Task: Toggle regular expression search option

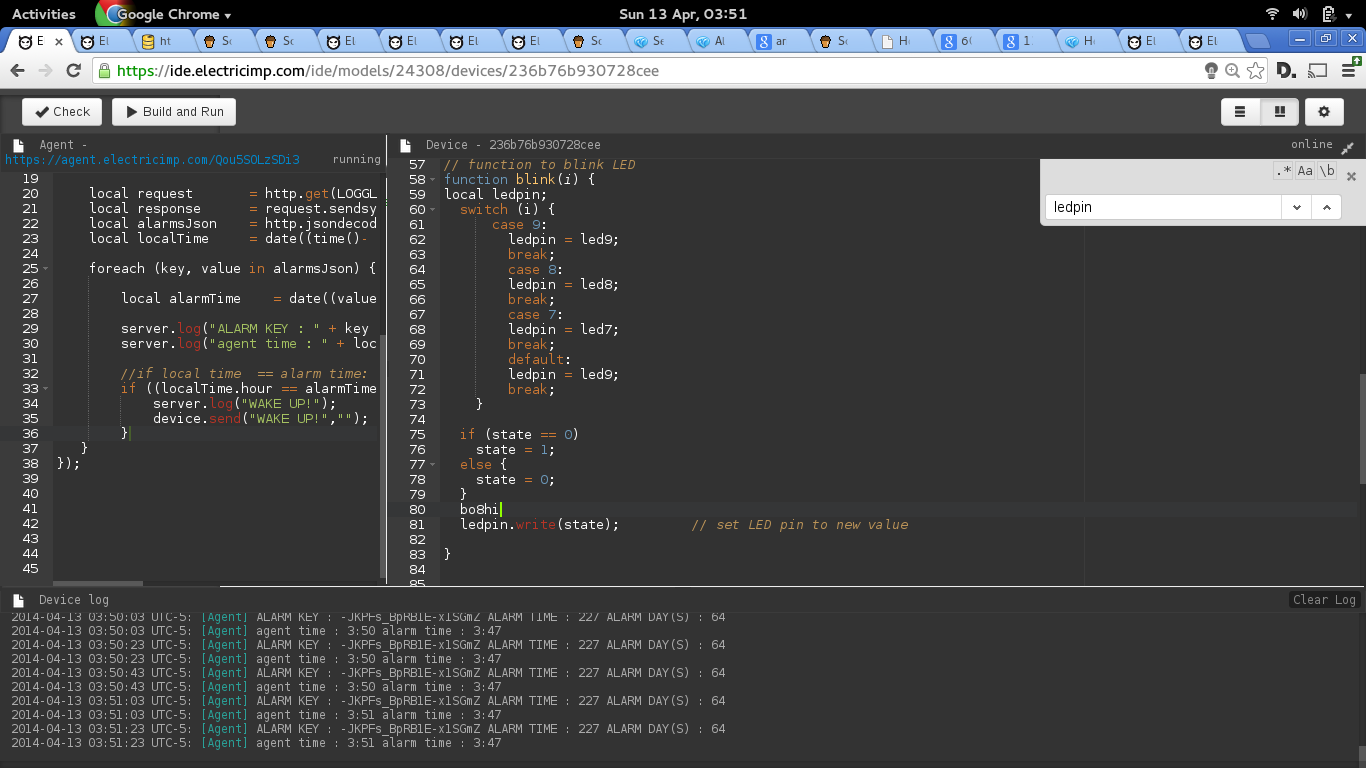Action: (1283, 171)
